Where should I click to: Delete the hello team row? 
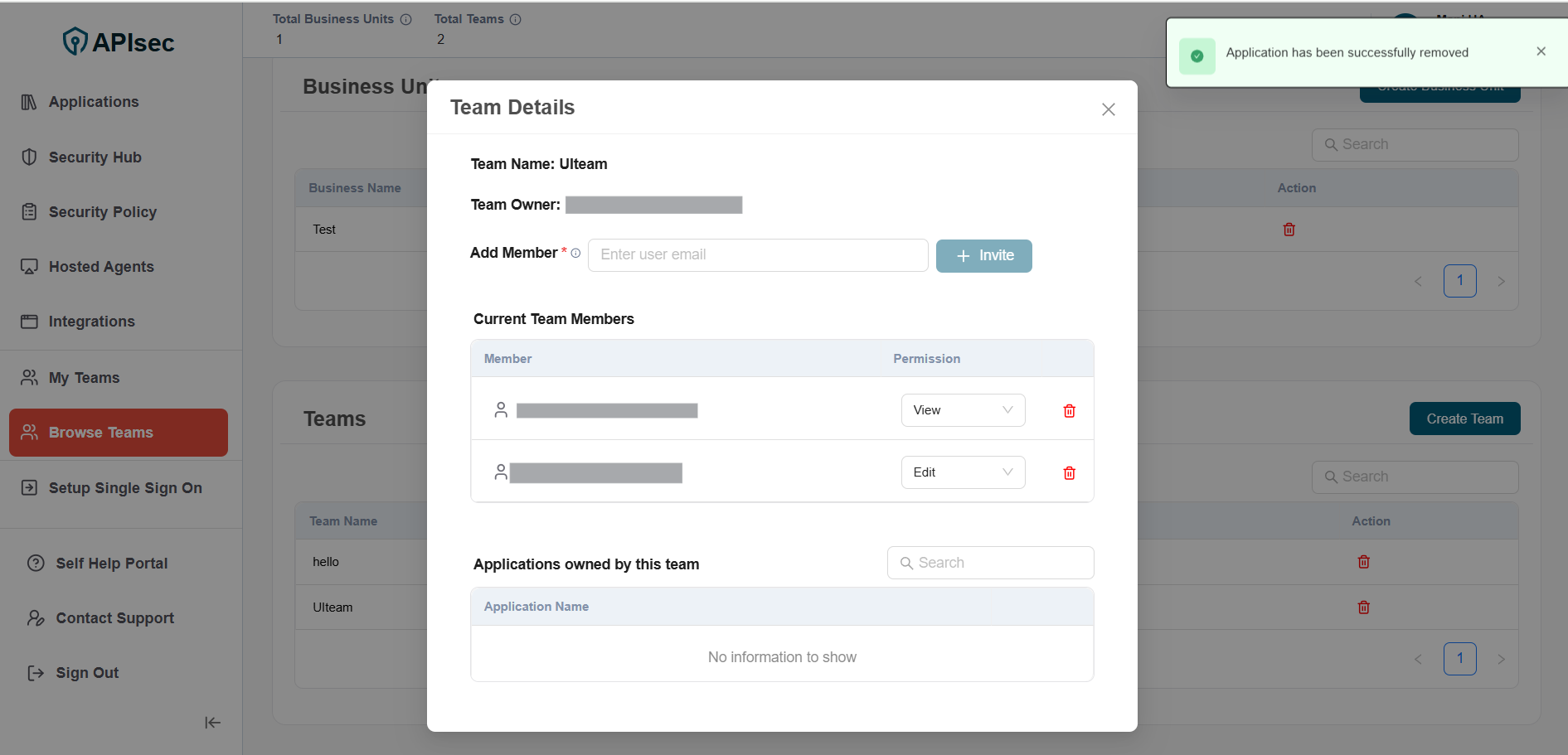point(1363,562)
